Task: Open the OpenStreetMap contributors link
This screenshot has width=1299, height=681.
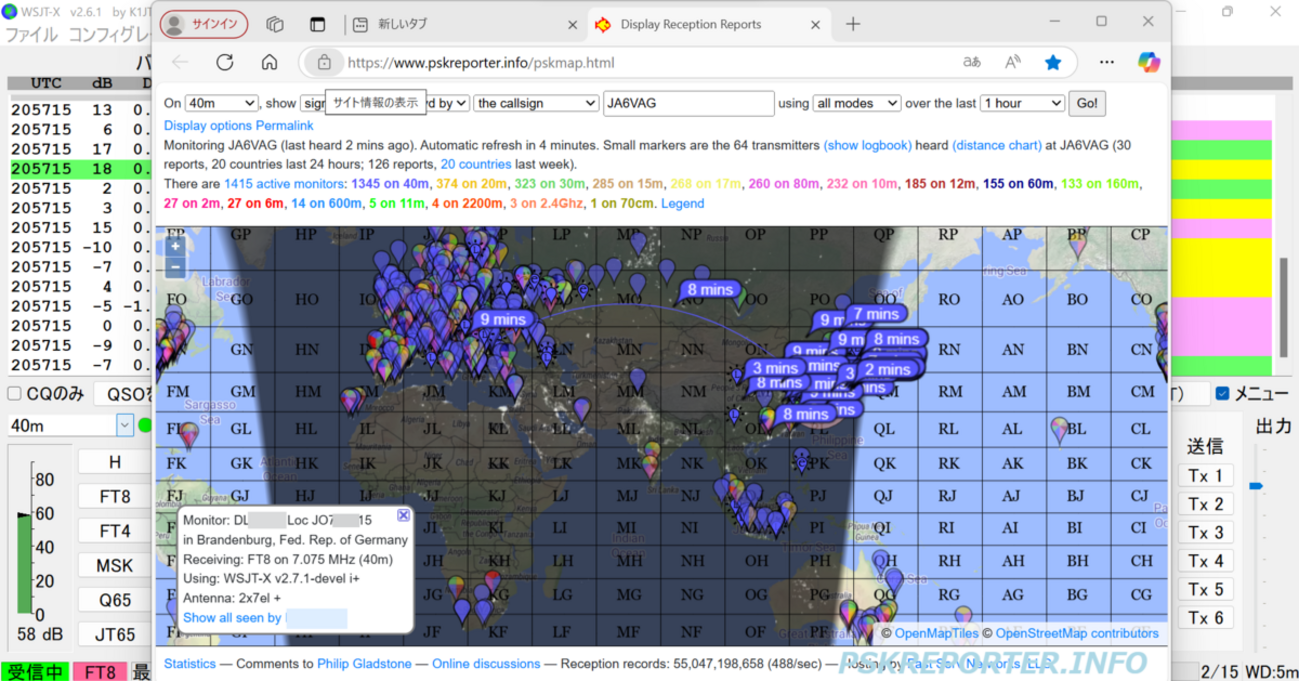Action: (1077, 633)
